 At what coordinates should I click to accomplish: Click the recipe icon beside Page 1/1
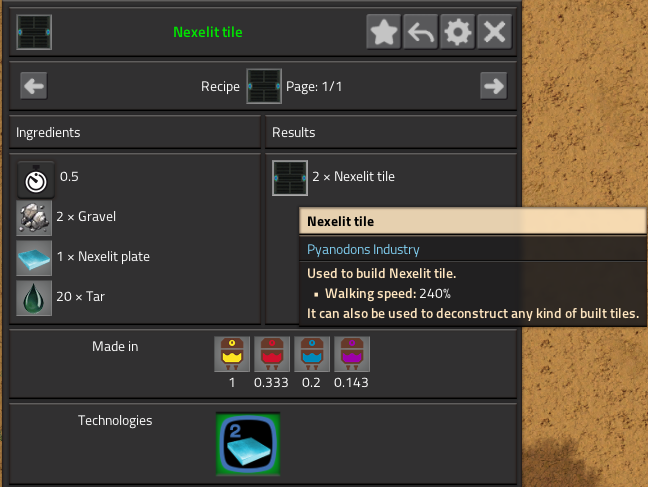click(x=264, y=86)
